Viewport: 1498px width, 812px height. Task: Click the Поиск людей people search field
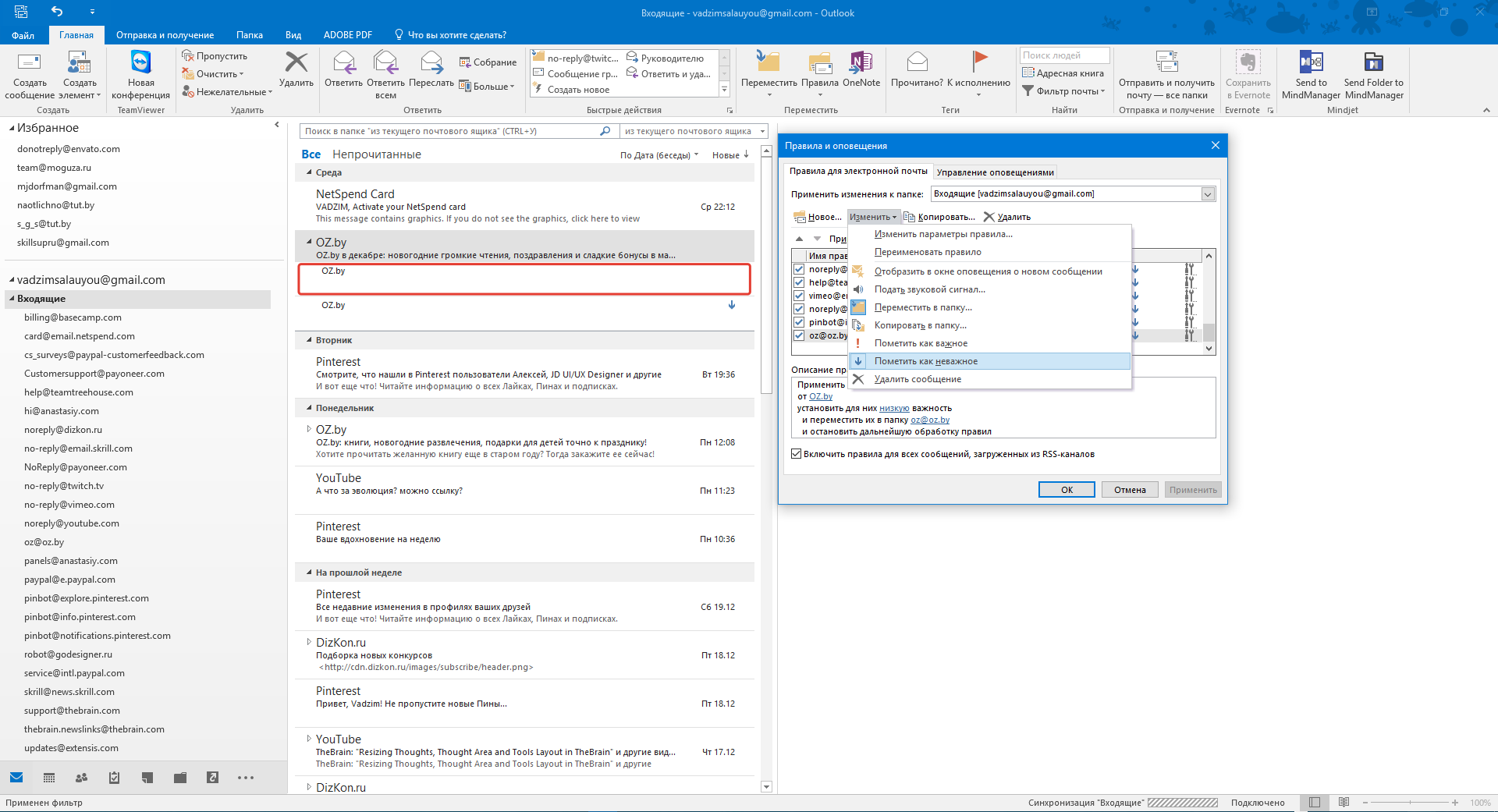tap(1064, 55)
